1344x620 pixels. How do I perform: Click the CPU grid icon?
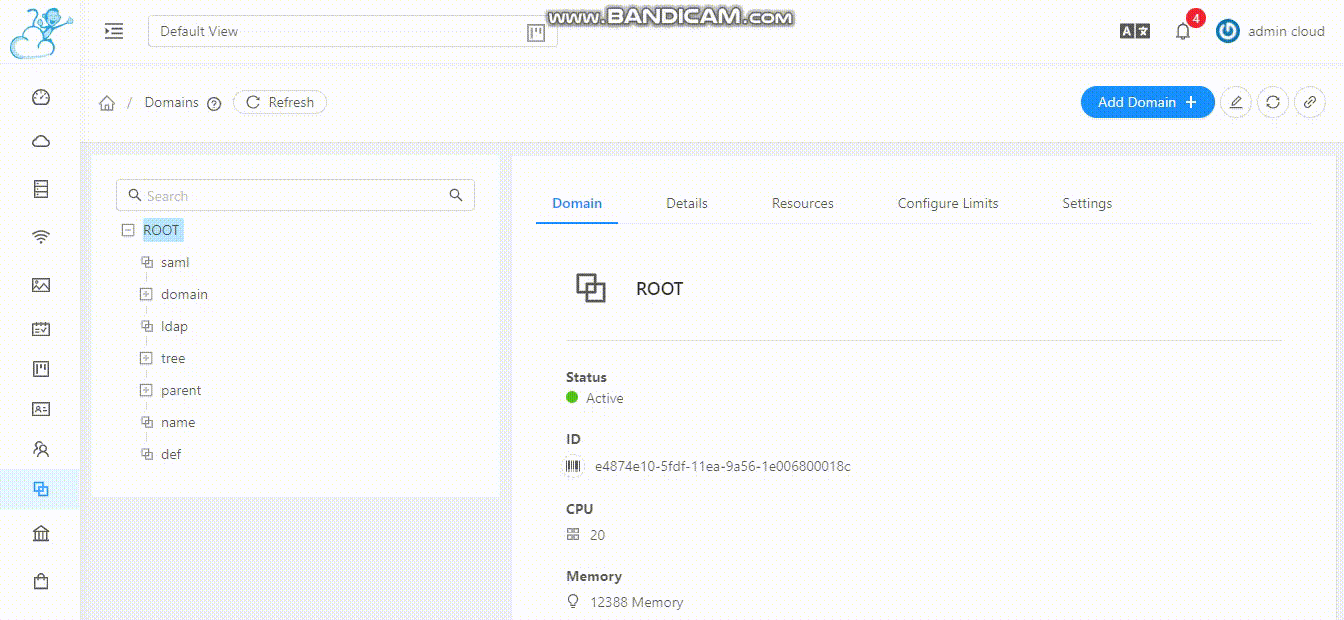pos(573,535)
